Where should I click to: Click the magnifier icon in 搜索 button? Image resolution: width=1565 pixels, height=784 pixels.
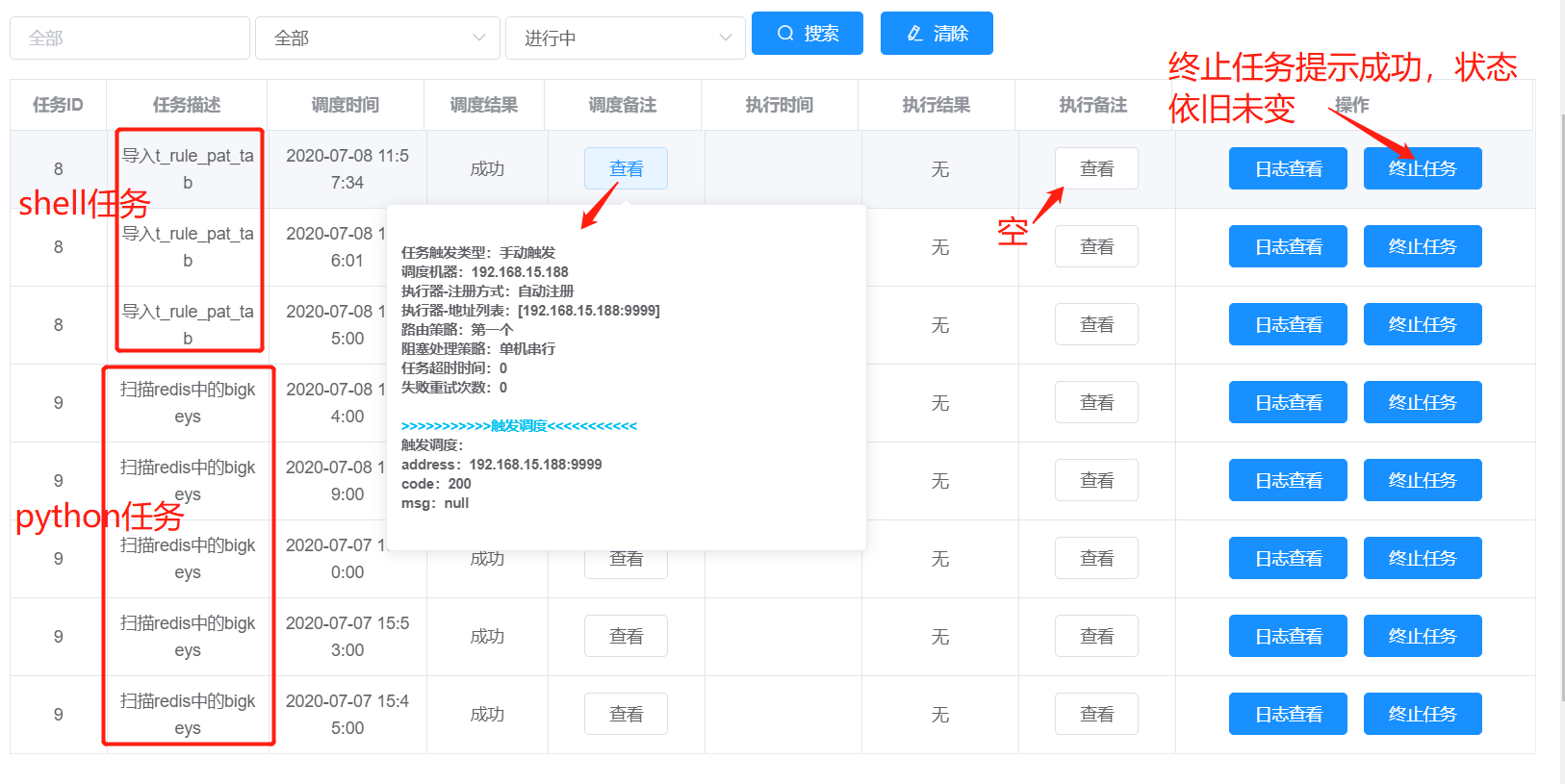pos(785,34)
